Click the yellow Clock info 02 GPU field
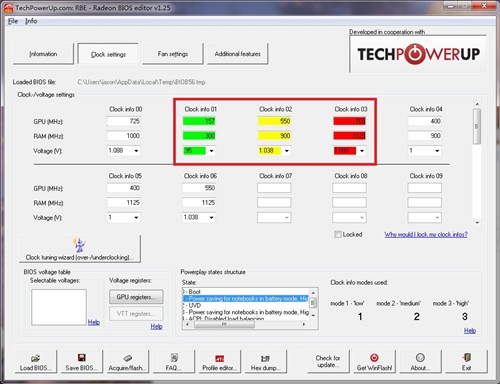 [274, 121]
